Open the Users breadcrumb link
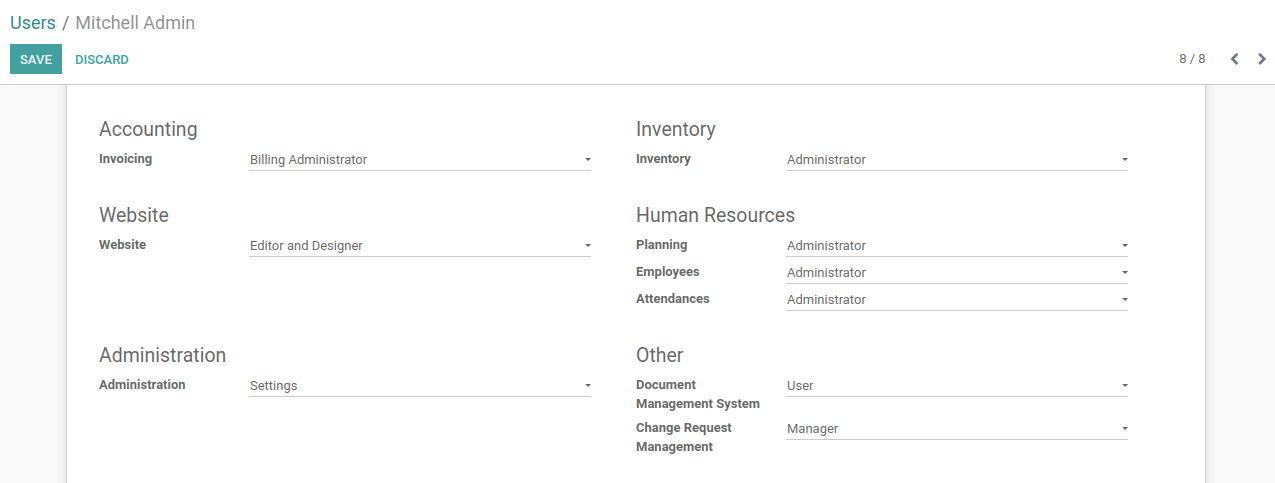The width and height of the screenshot is (1275, 483). point(33,22)
